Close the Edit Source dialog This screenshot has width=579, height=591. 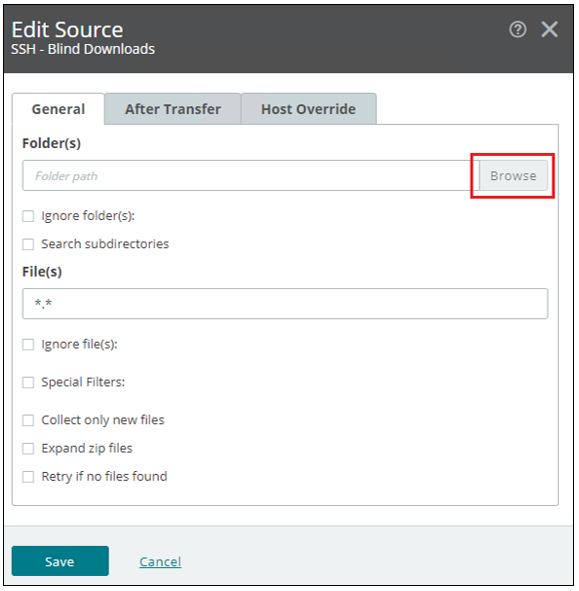549,29
